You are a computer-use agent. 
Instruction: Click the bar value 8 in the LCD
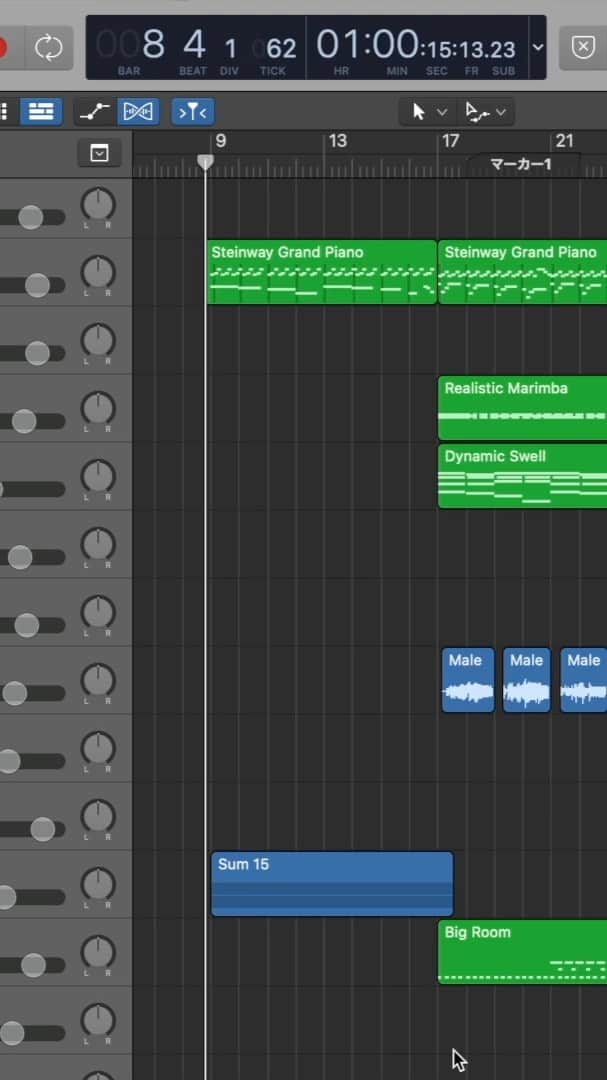(152, 45)
